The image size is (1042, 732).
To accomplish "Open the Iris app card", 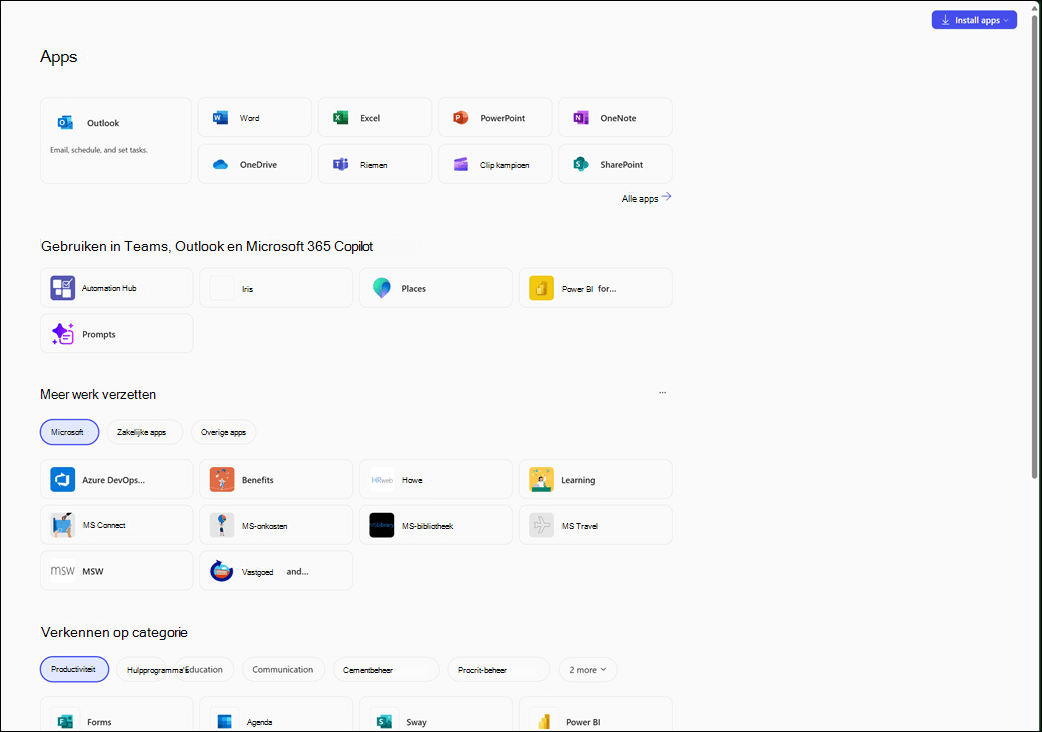I will click(276, 288).
